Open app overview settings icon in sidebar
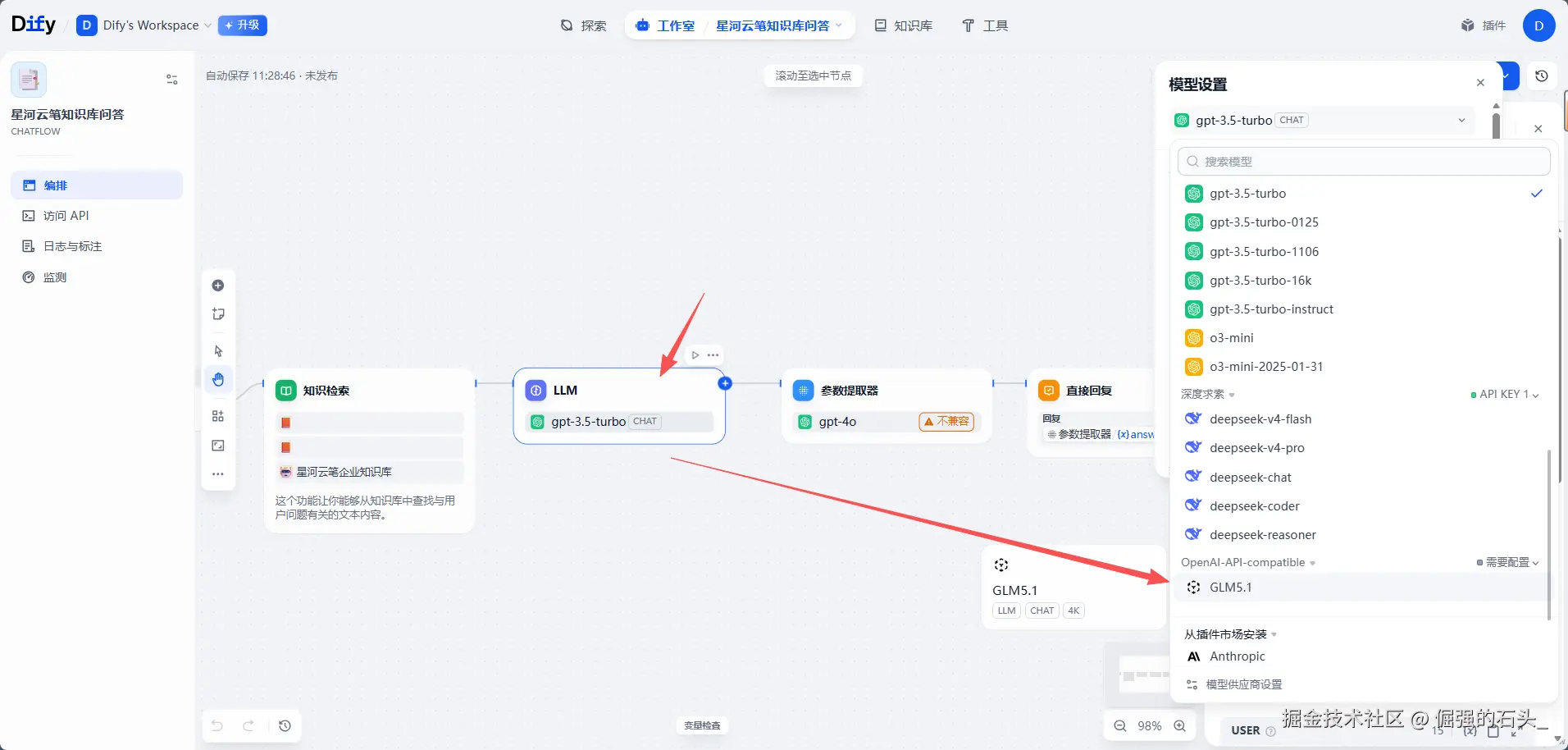Screen dimensions: 1568x750 (172, 80)
